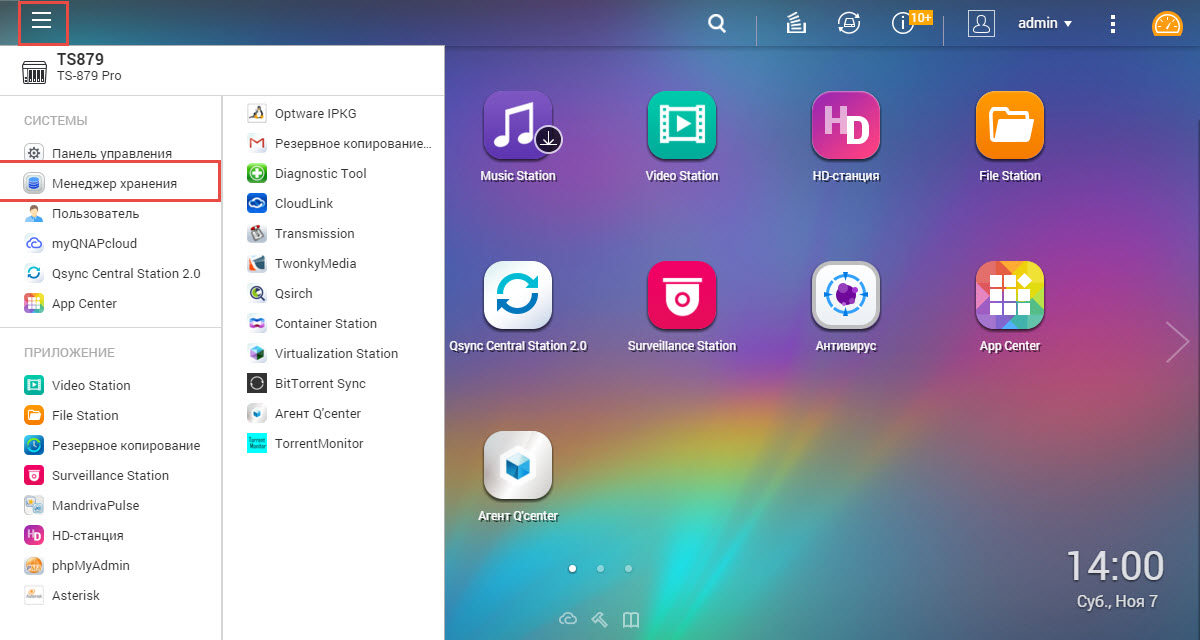This screenshot has height=640, width=1200.
Task: Expand the admin account dropdown
Action: [1045, 23]
